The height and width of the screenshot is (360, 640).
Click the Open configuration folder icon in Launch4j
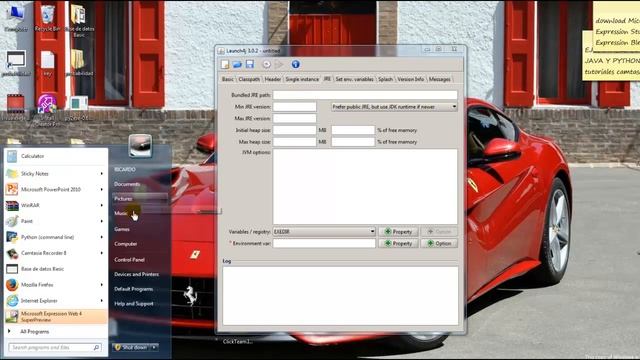pos(237,64)
